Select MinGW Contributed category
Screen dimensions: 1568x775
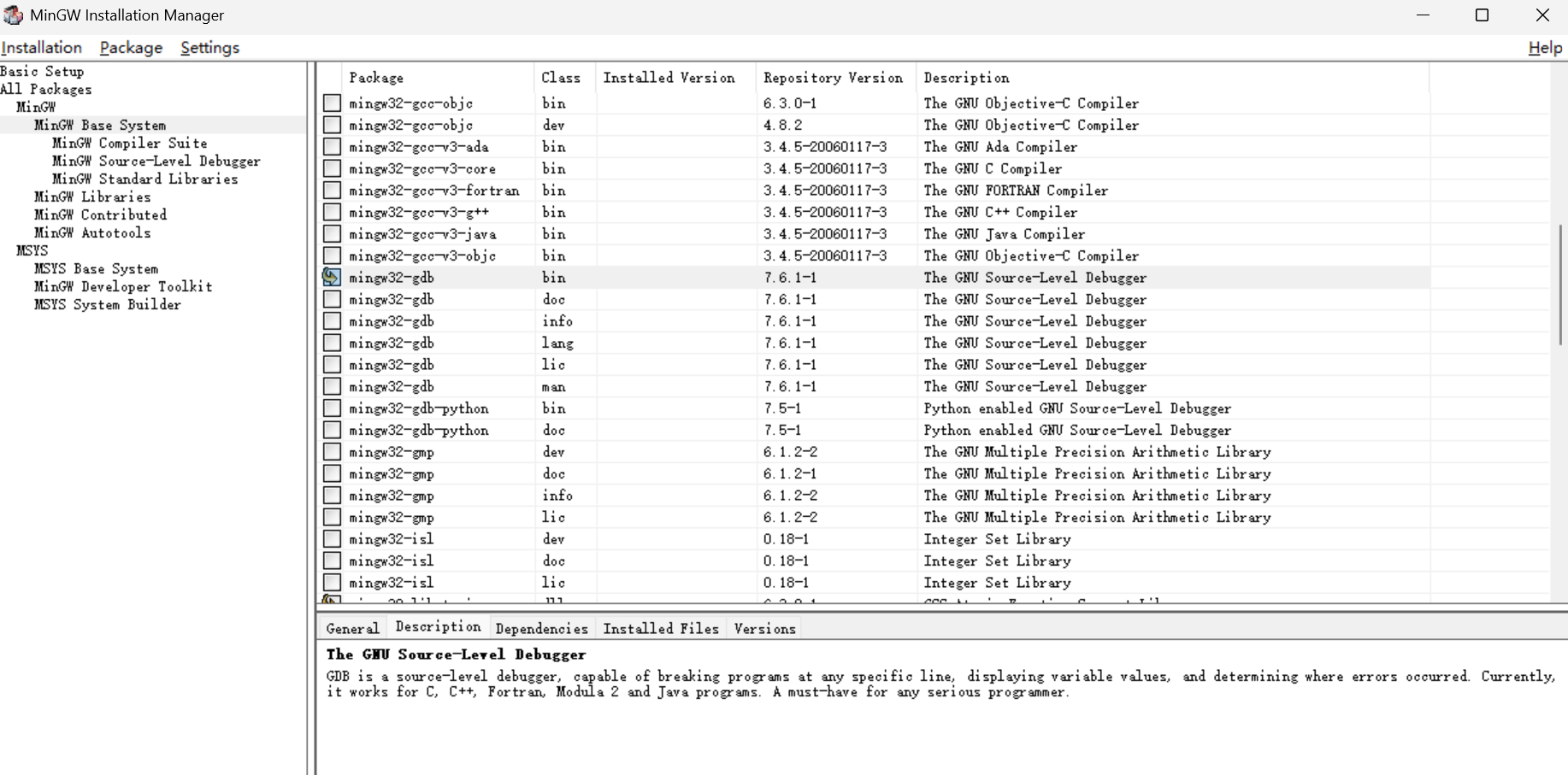click(x=101, y=214)
